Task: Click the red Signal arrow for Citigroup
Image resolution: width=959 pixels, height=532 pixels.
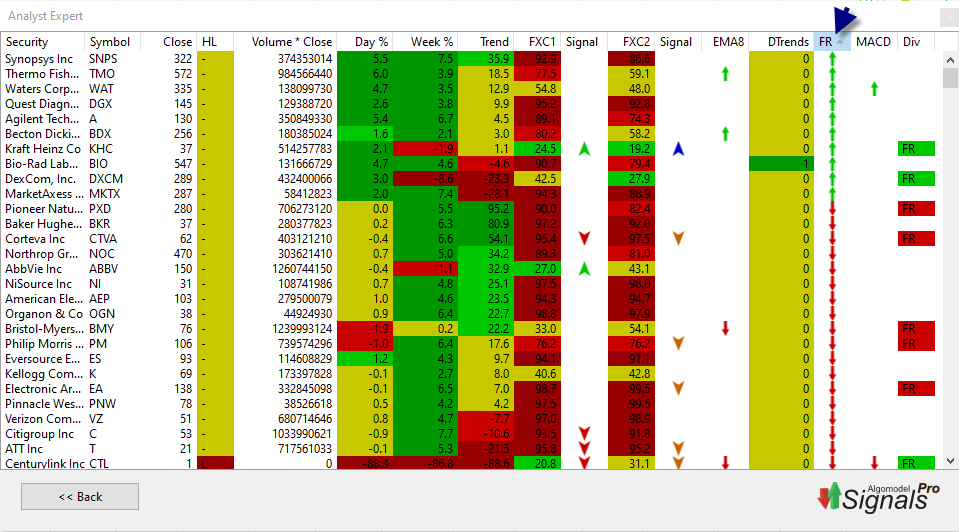Action: [584, 434]
